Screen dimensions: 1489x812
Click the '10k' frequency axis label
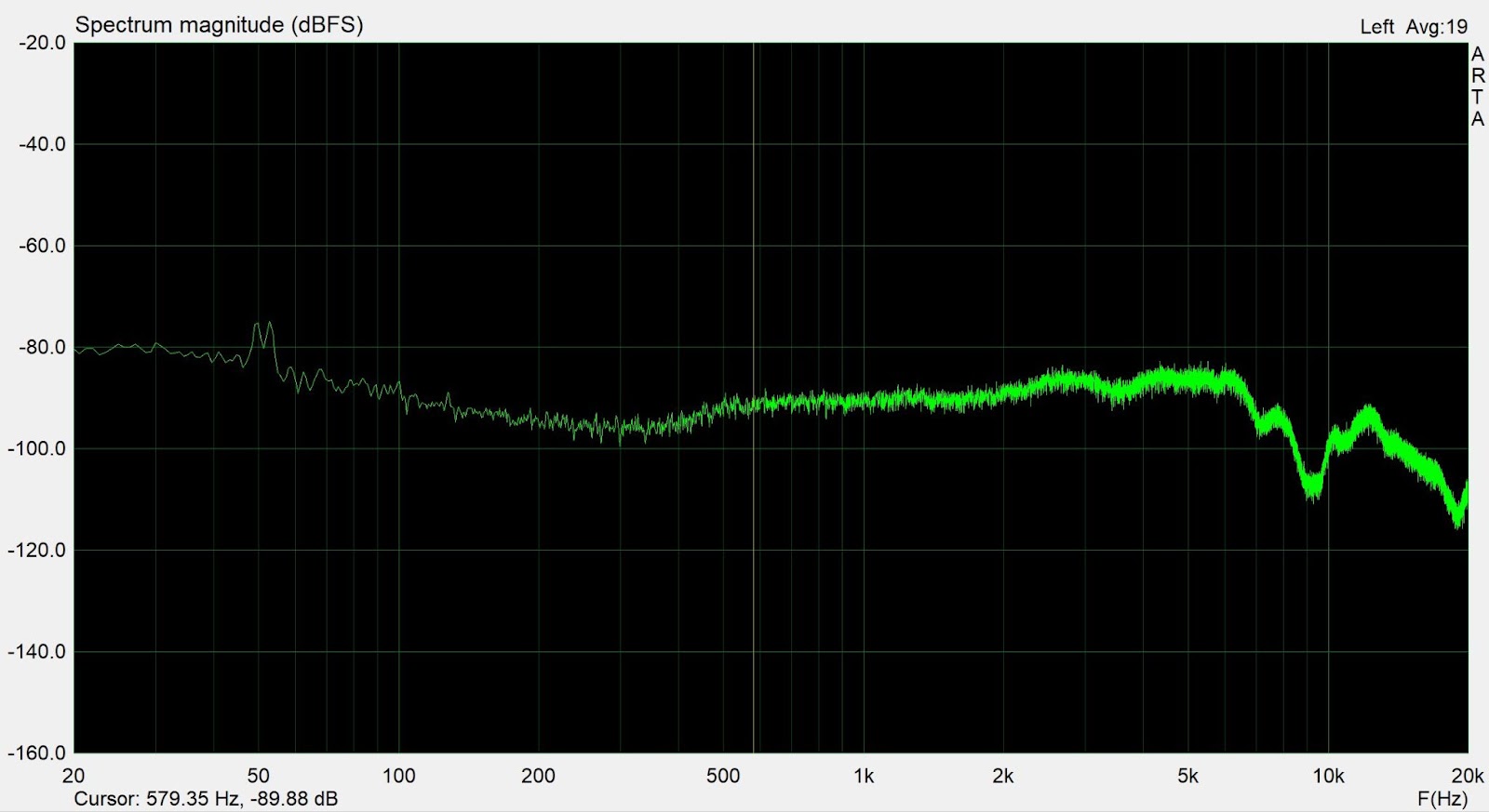point(1328,776)
